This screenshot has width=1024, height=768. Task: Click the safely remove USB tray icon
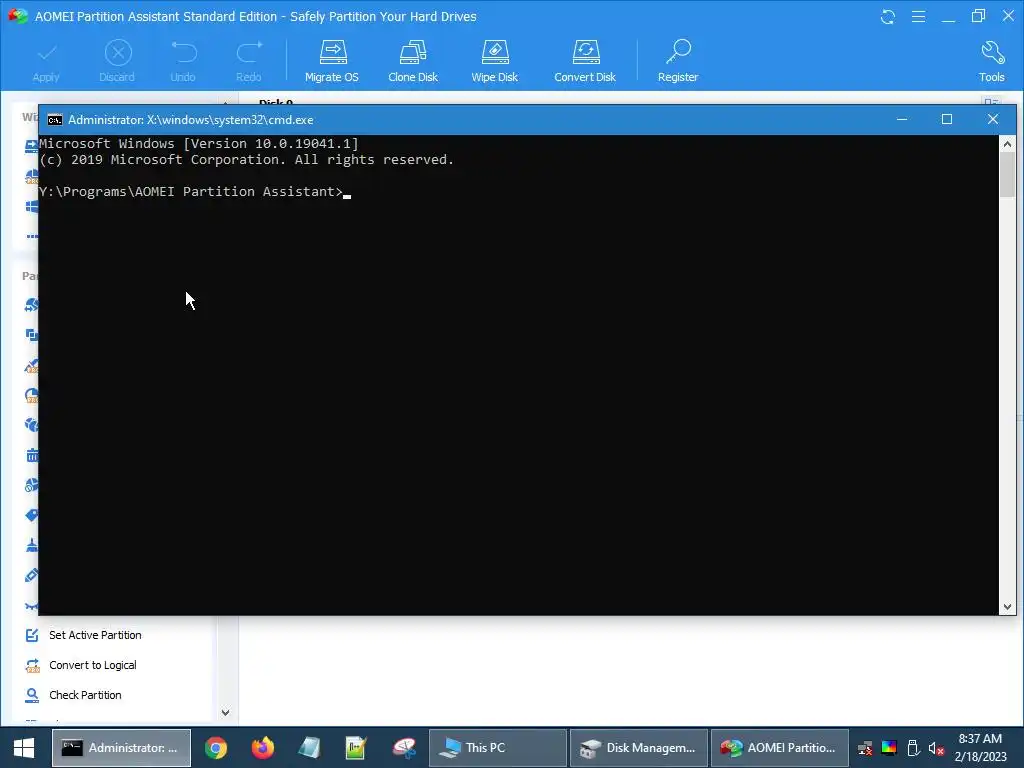[913, 748]
